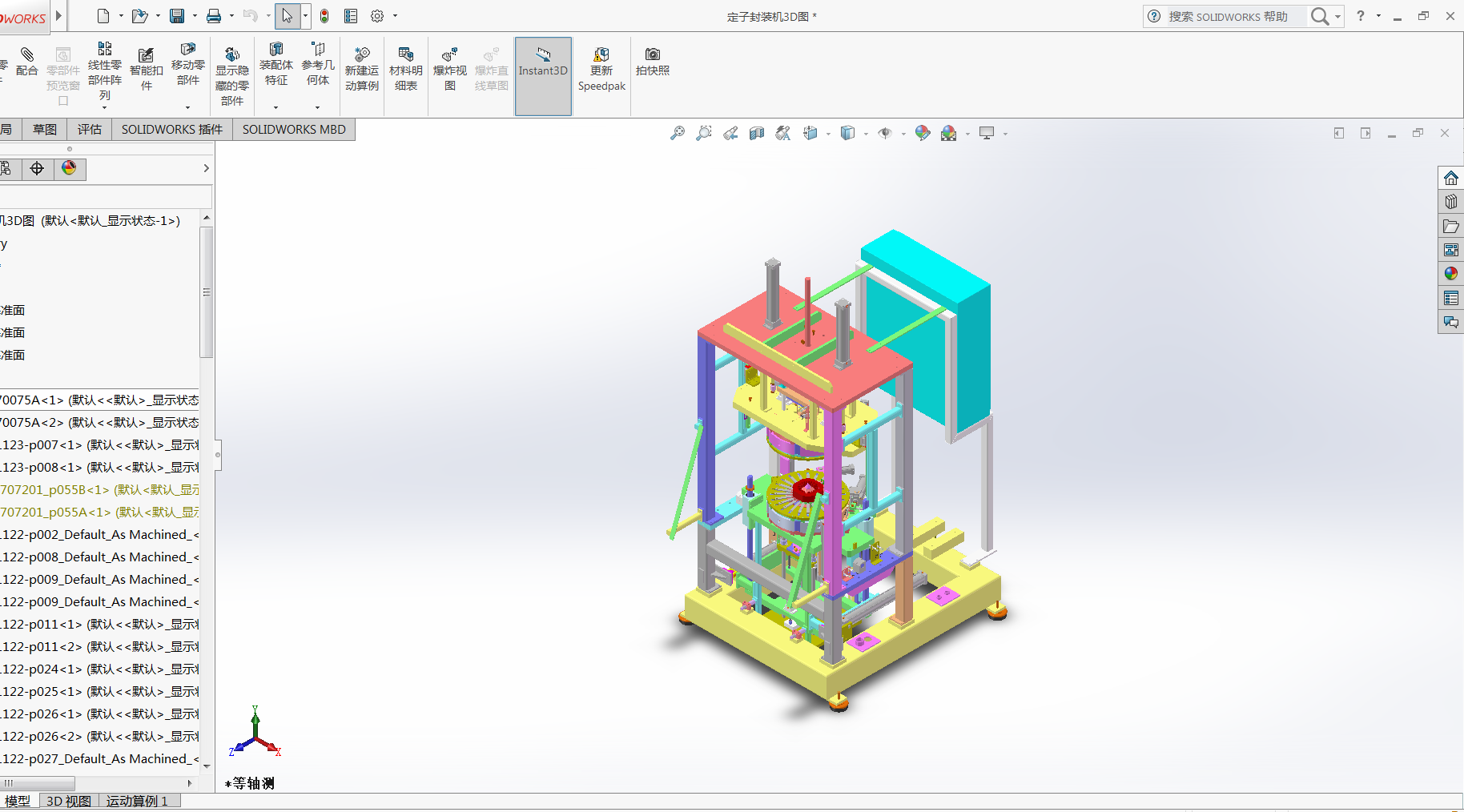Viewport: 1464px width, 812px height.
Task: Open the Zoom to Area tool
Action: [x=704, y=133]
